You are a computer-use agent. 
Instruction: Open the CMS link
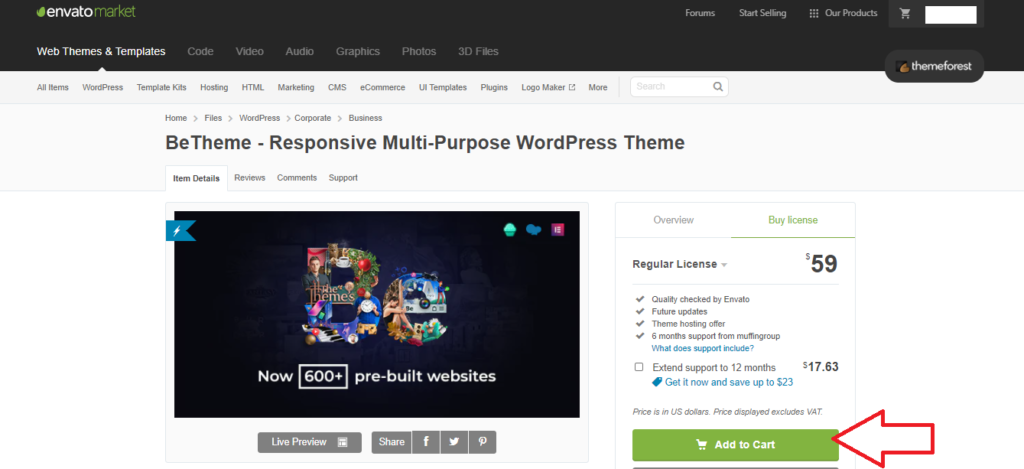(337, 87)
